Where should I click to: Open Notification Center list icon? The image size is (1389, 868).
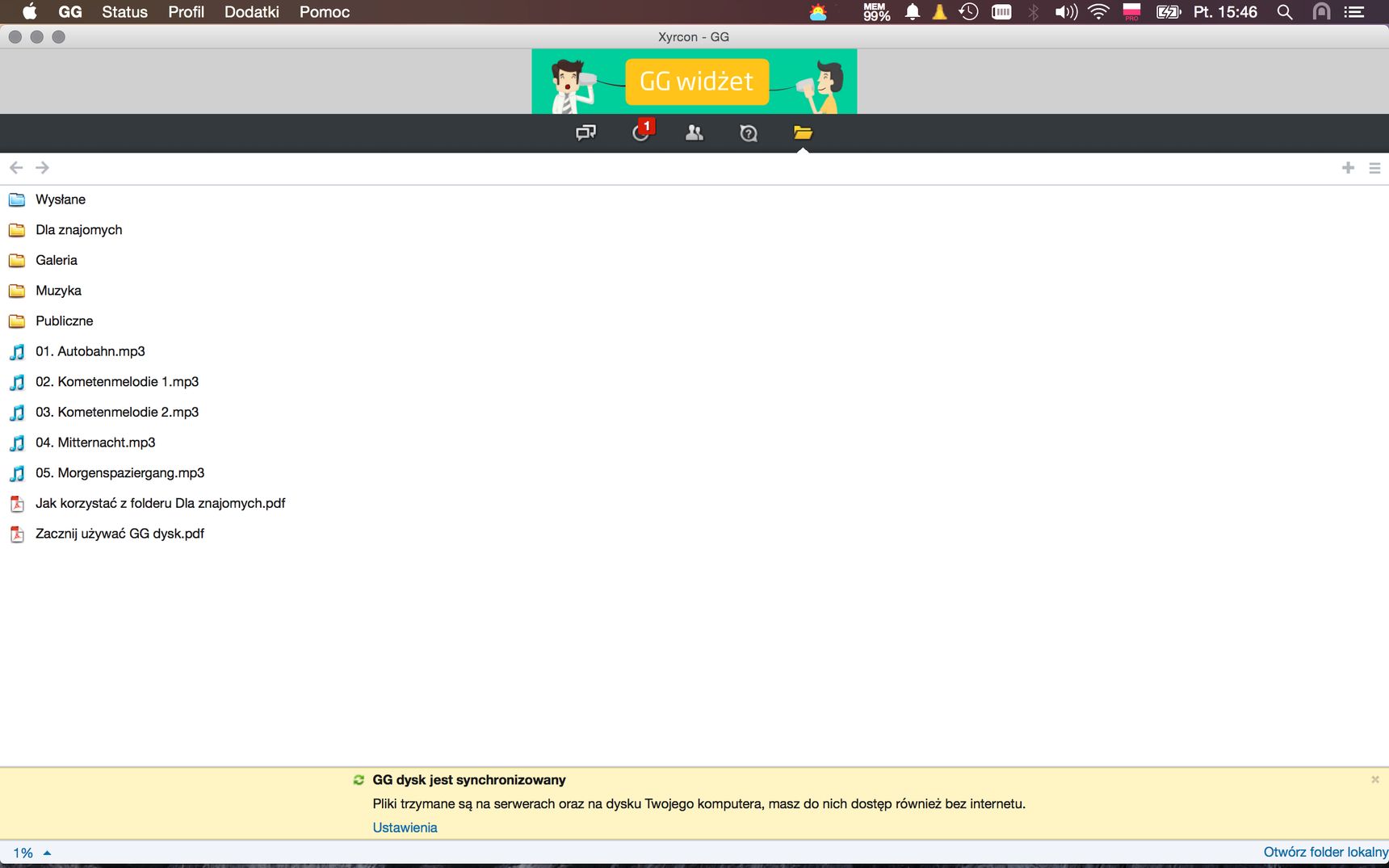click(1354, 12)
